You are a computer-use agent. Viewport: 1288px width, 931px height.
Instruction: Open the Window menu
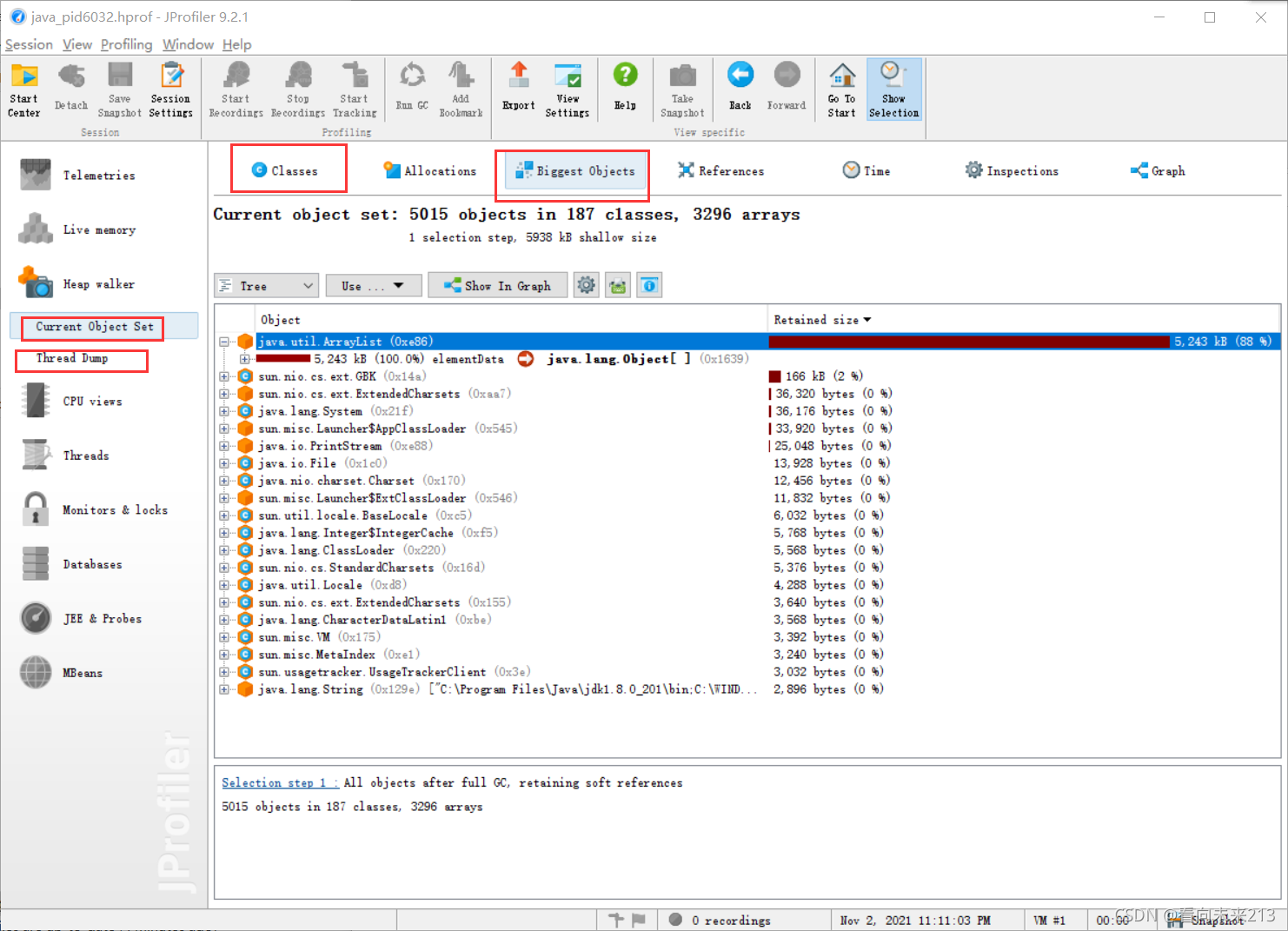[188, 44]
